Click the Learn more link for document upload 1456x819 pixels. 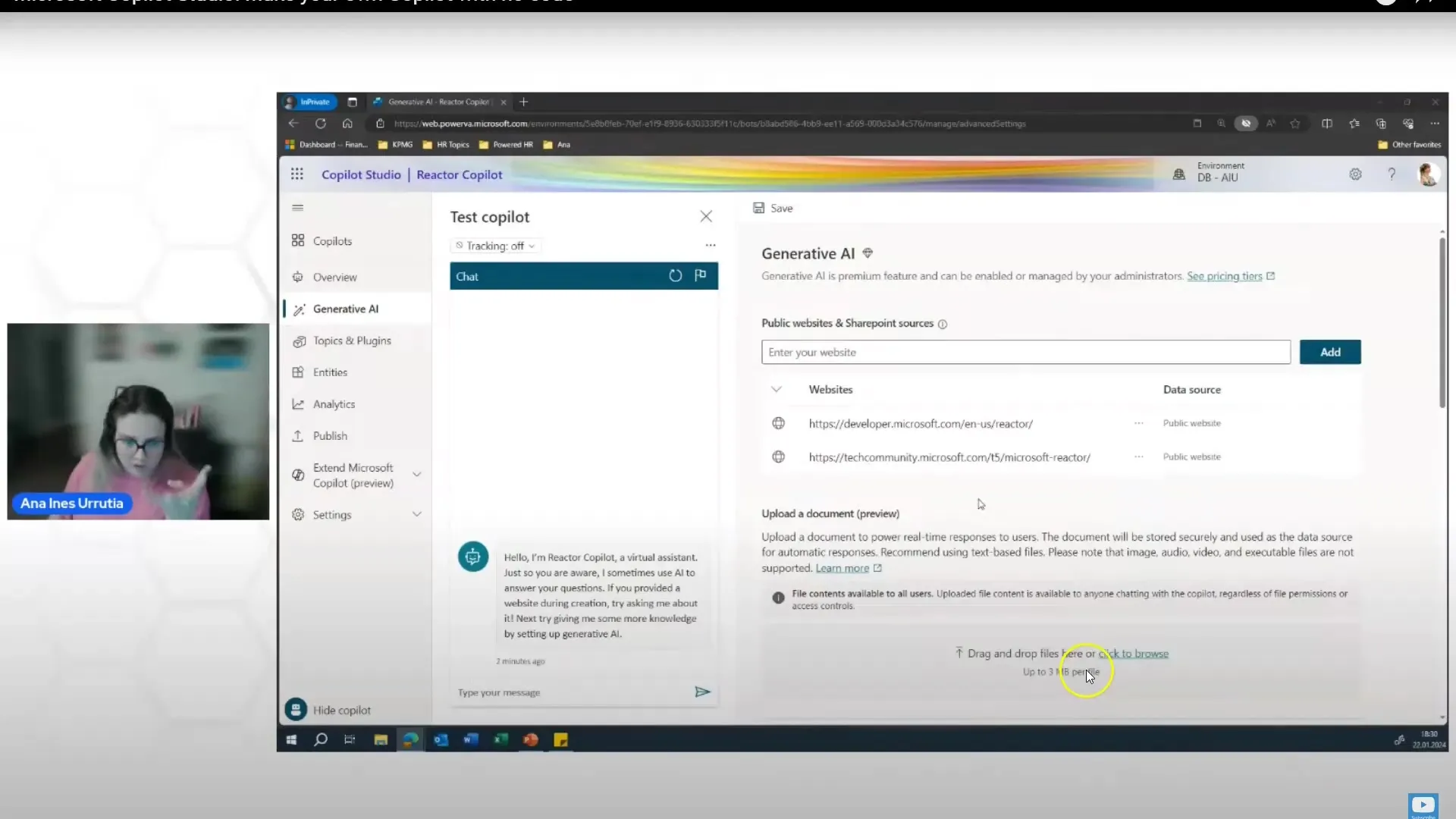click(843, 568)
